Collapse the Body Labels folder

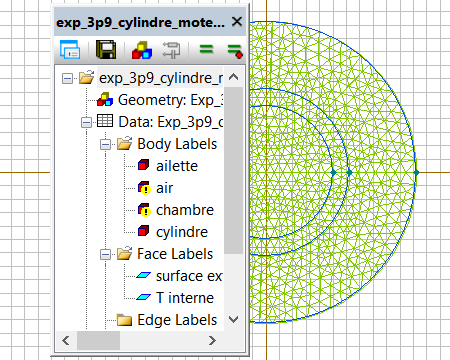(105, 145)
